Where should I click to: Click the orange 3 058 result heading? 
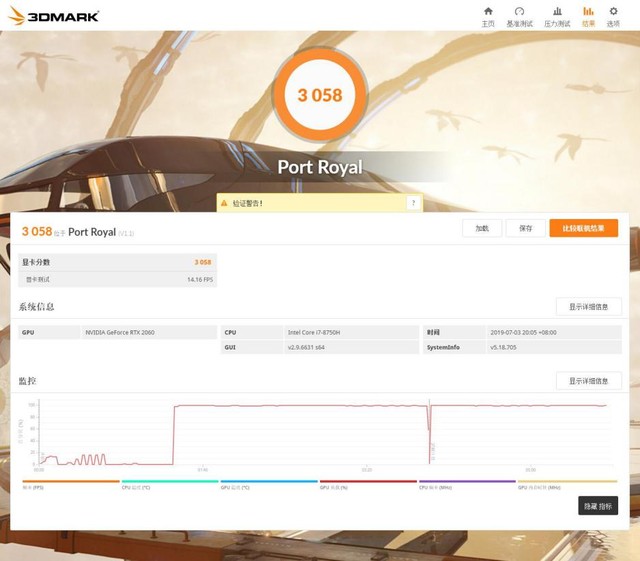point(37,232)
